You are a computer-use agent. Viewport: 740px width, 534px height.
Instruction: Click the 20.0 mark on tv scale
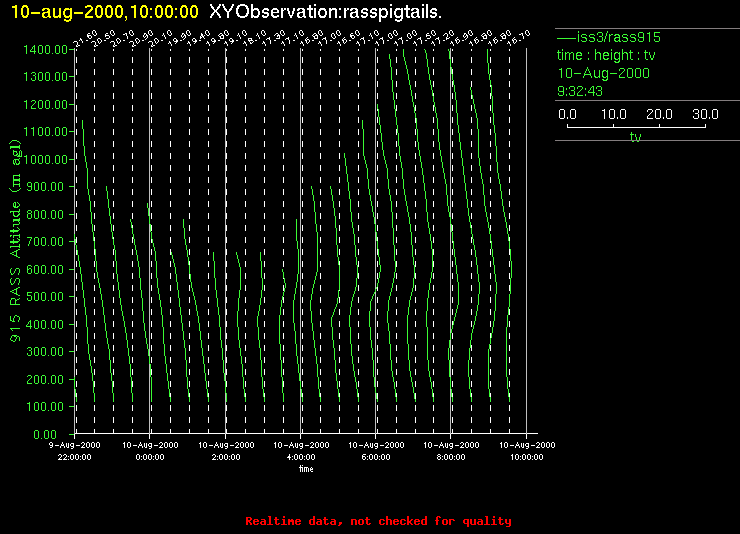coord(660,115)
